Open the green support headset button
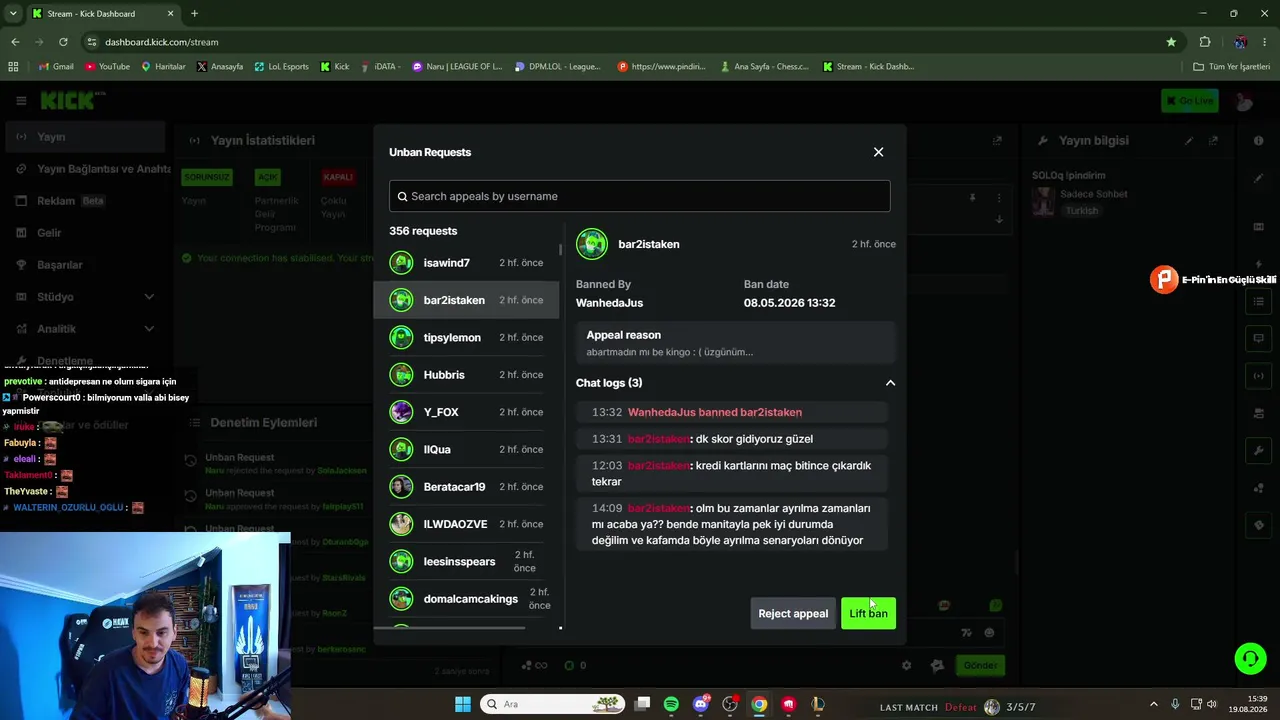Screen dimensions: 1280x720 point(1250,658)
